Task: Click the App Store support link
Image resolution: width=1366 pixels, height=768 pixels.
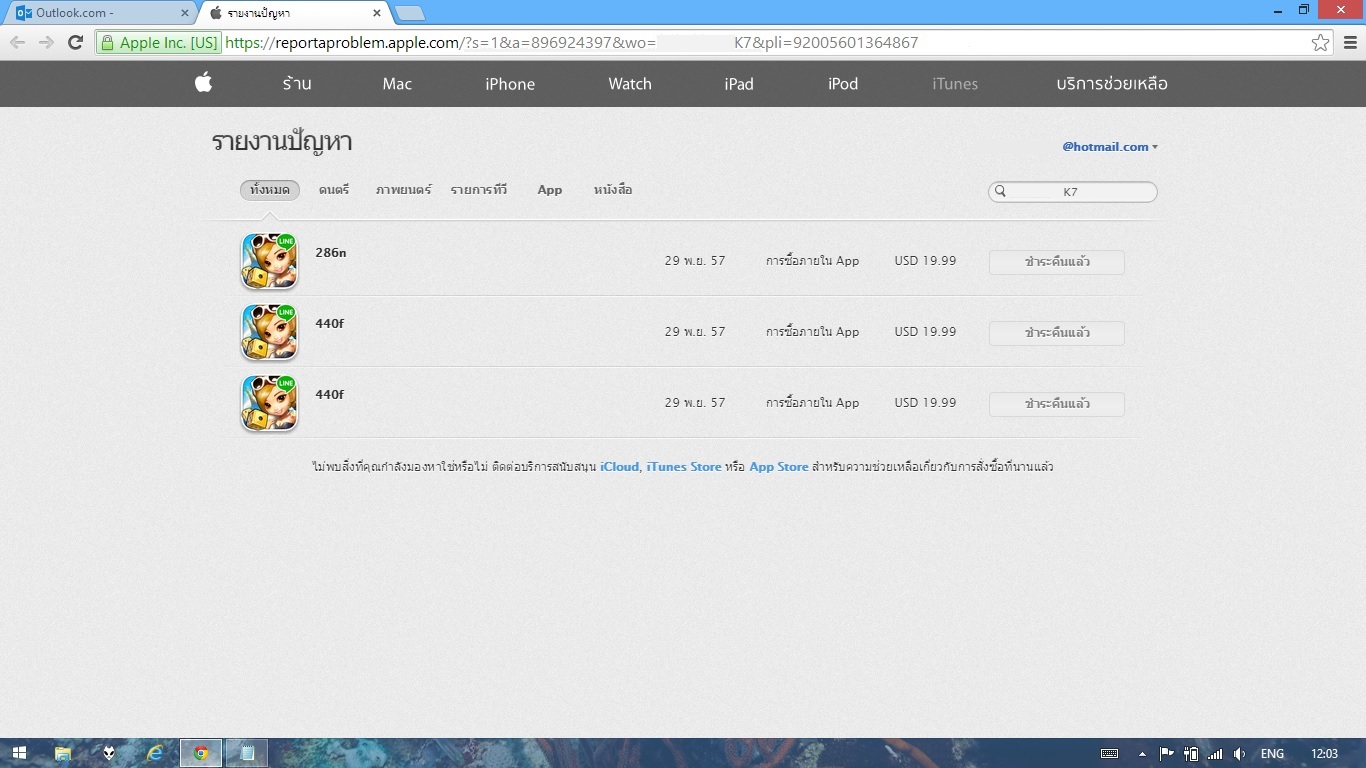Action: coord(779,467)
